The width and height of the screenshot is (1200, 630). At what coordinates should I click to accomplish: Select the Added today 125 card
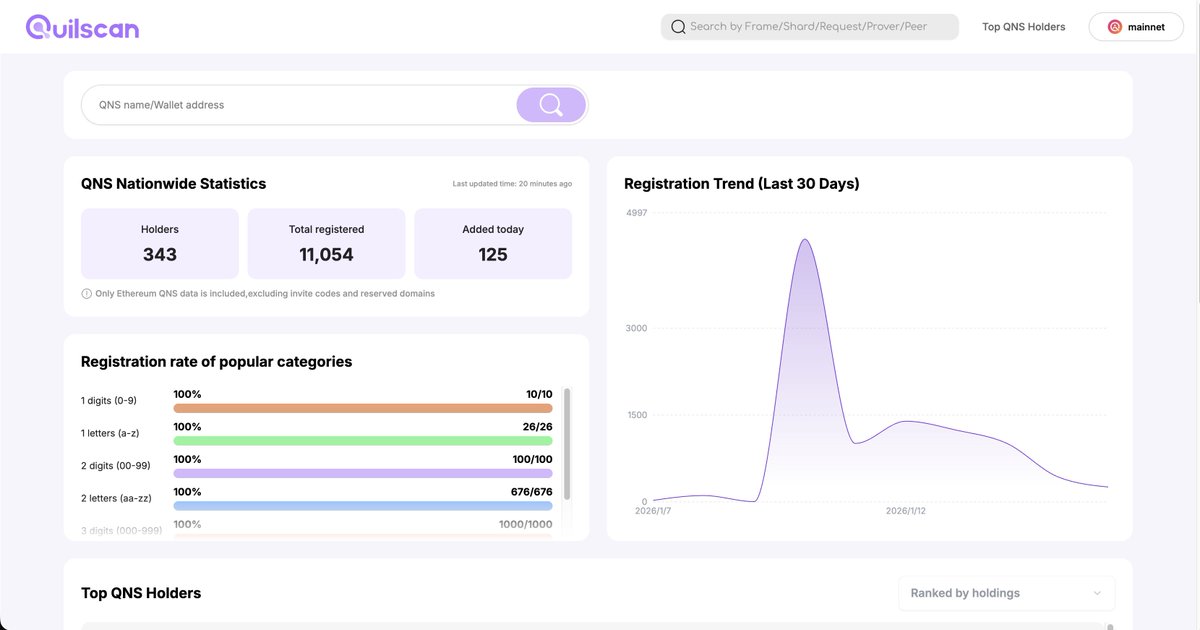pyautogui.click(x=493, y=244)
